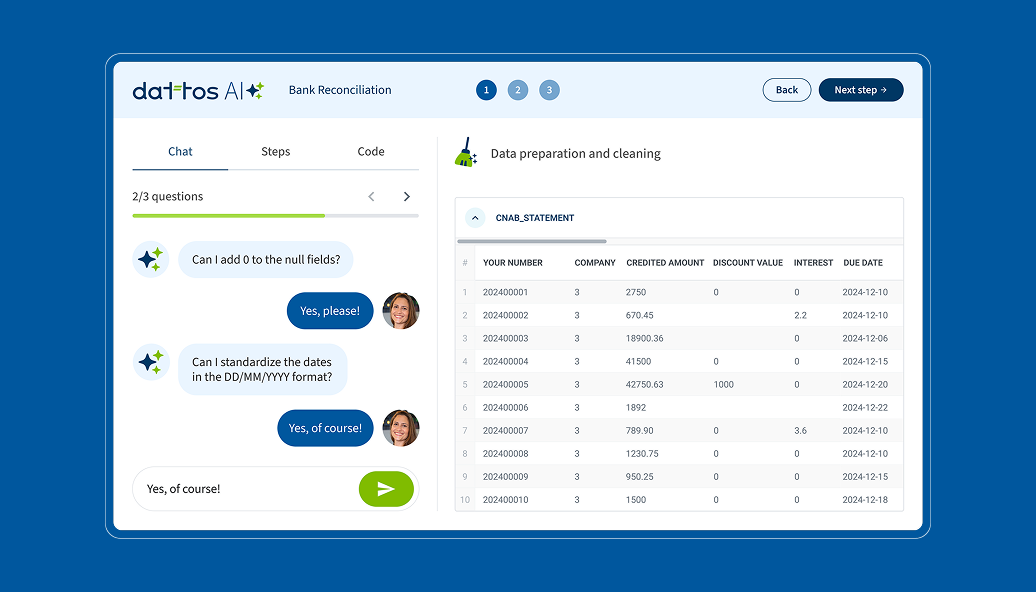Screen dimensions: 1036x592
Task: Click cell 202400007
Action: point(505,431)
